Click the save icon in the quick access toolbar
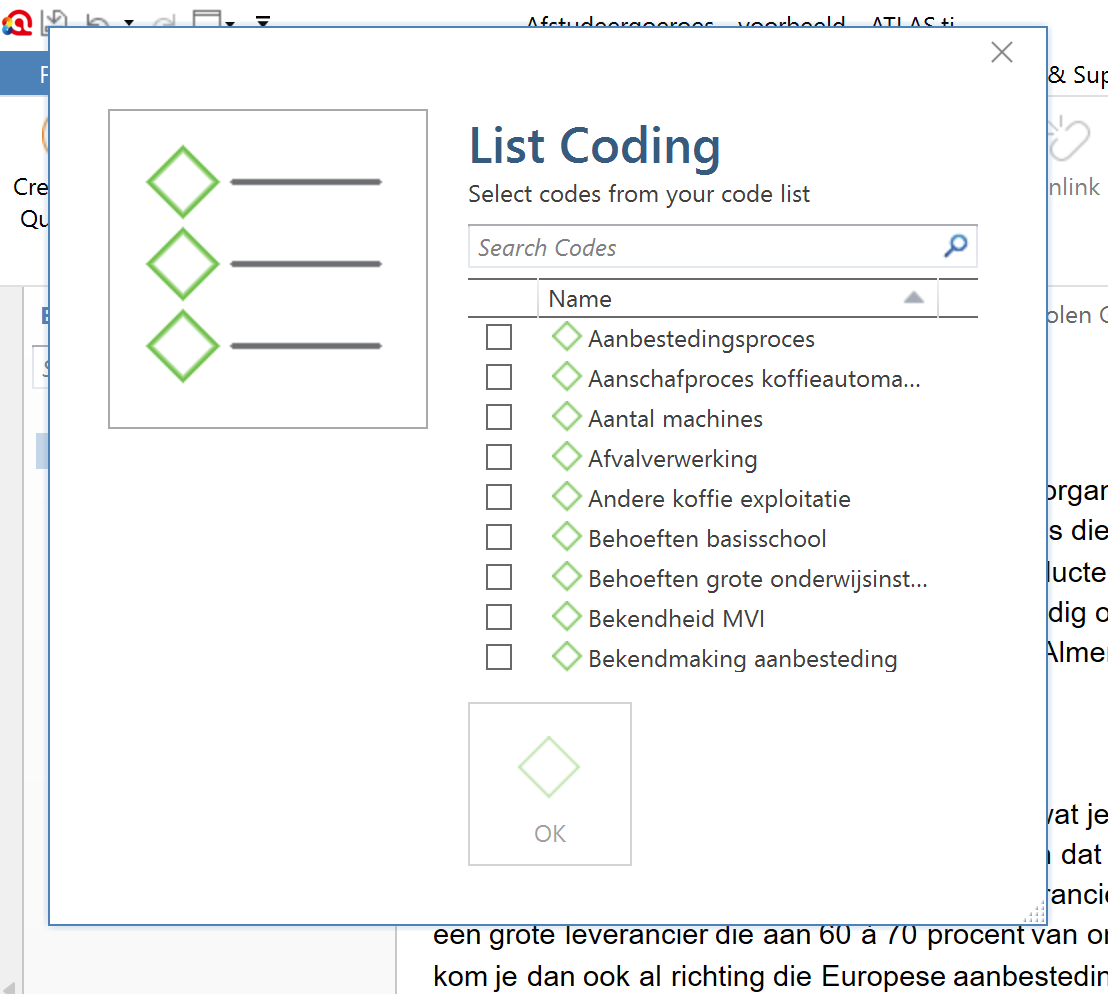Screen dimensions: 1108x994 [55, 20]
